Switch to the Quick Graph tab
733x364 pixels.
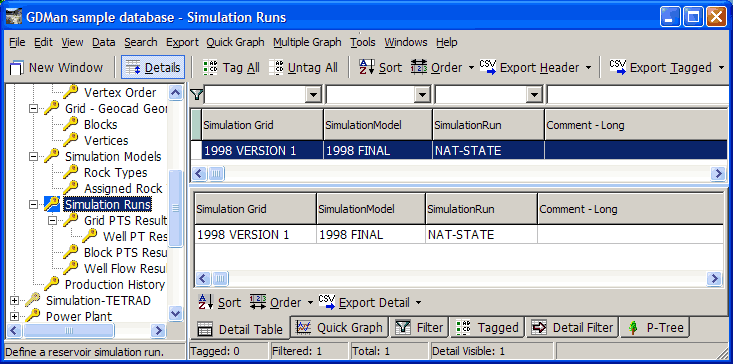tap(339, 327)
